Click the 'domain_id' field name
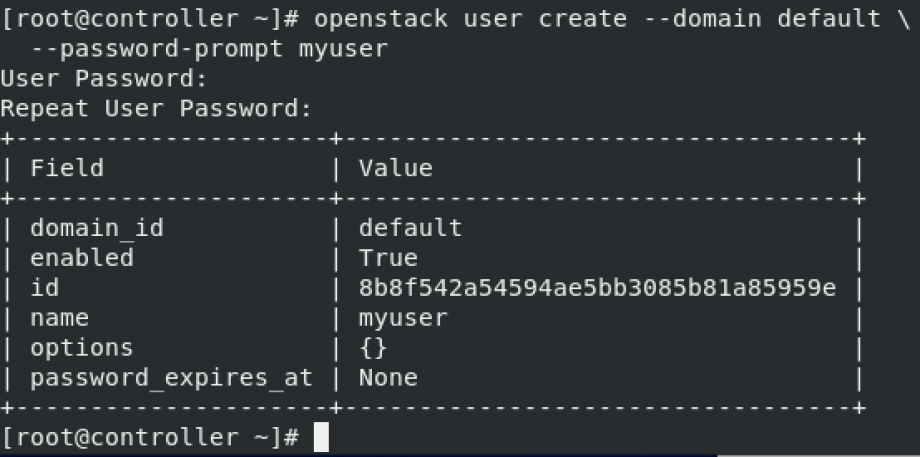 97,228
